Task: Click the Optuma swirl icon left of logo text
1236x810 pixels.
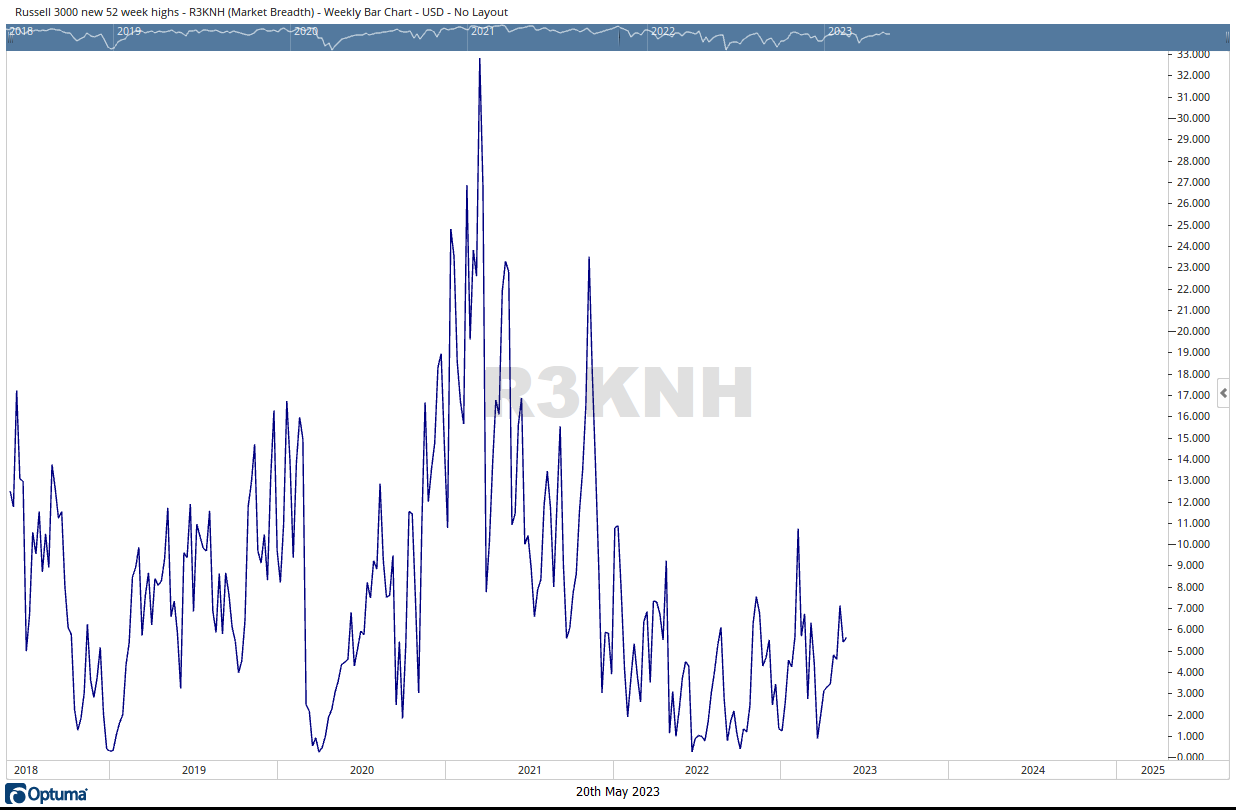Action: 17,791
